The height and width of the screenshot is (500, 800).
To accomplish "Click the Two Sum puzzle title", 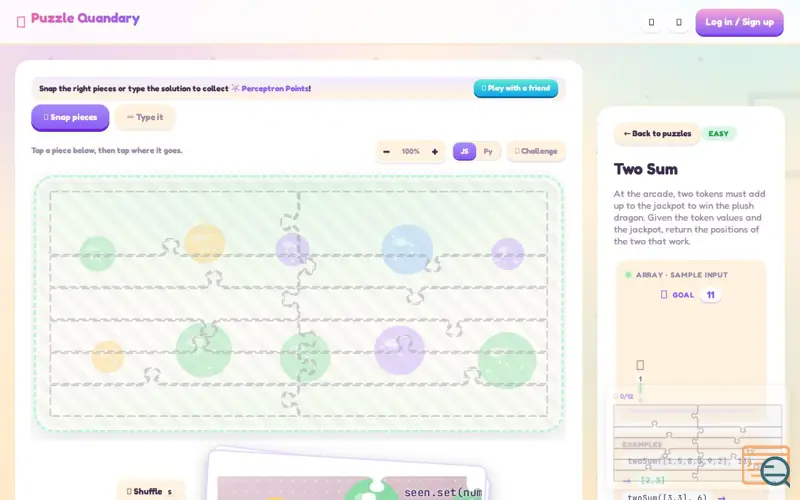I will click(645, 169).
